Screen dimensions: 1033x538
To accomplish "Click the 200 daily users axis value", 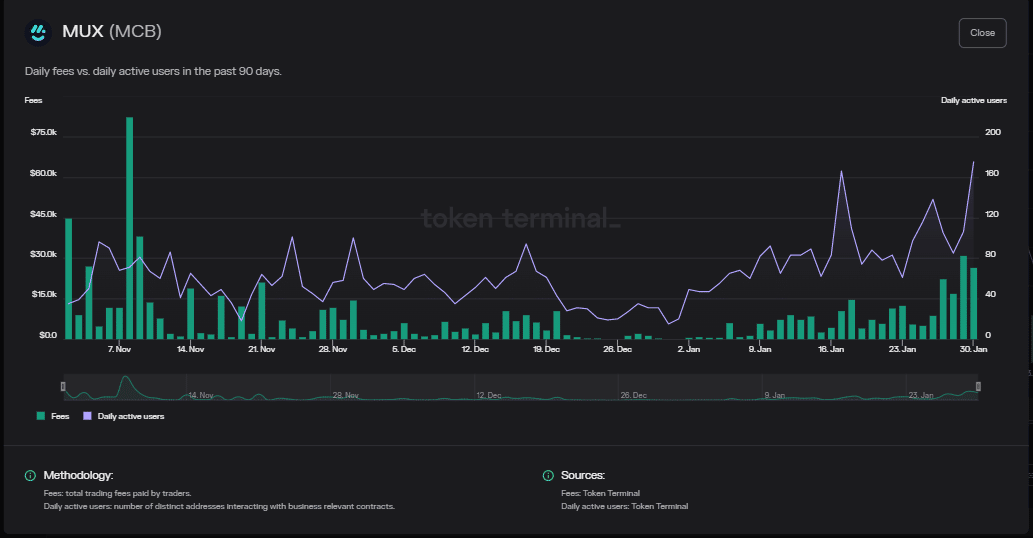I will tap(992, 132).
